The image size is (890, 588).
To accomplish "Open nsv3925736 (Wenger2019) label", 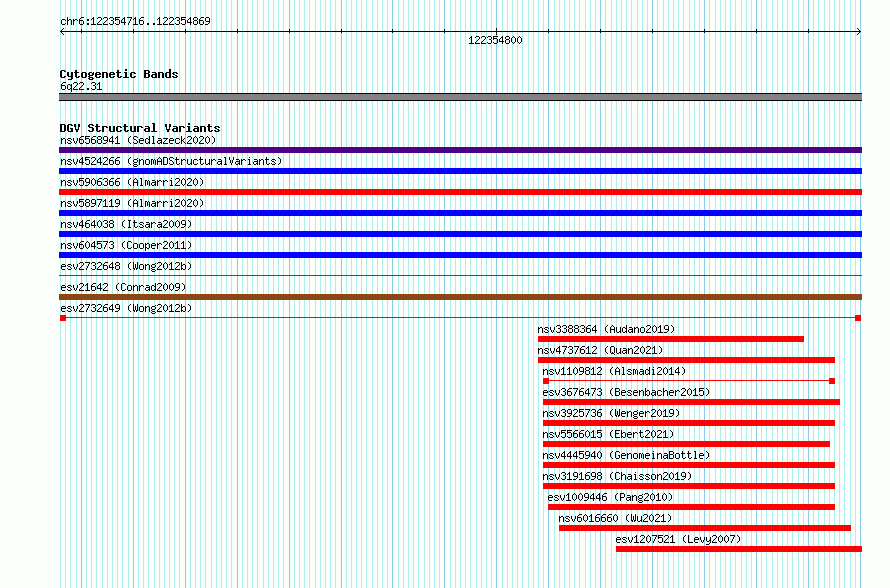I will click(611, 413).
